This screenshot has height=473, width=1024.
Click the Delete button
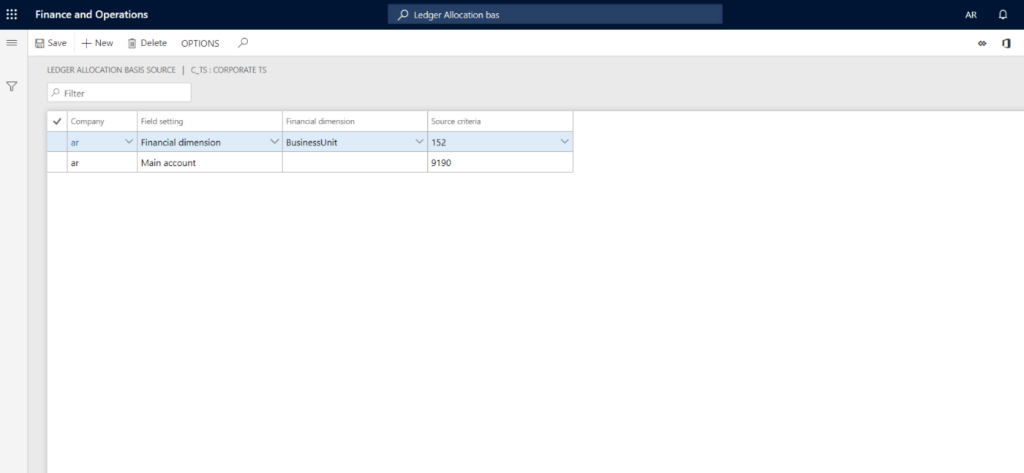pyautogui.click(x=147, y=43)
